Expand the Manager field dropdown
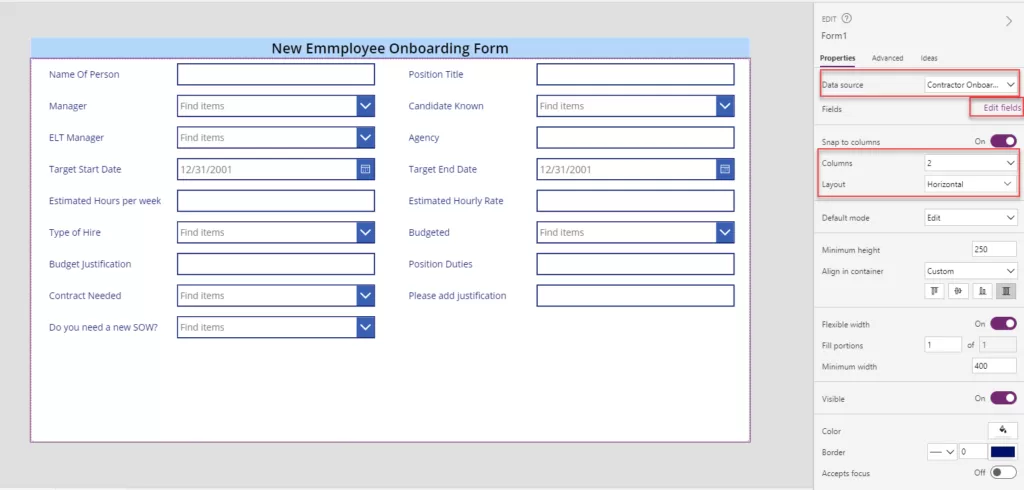 (x=365, y=106)
